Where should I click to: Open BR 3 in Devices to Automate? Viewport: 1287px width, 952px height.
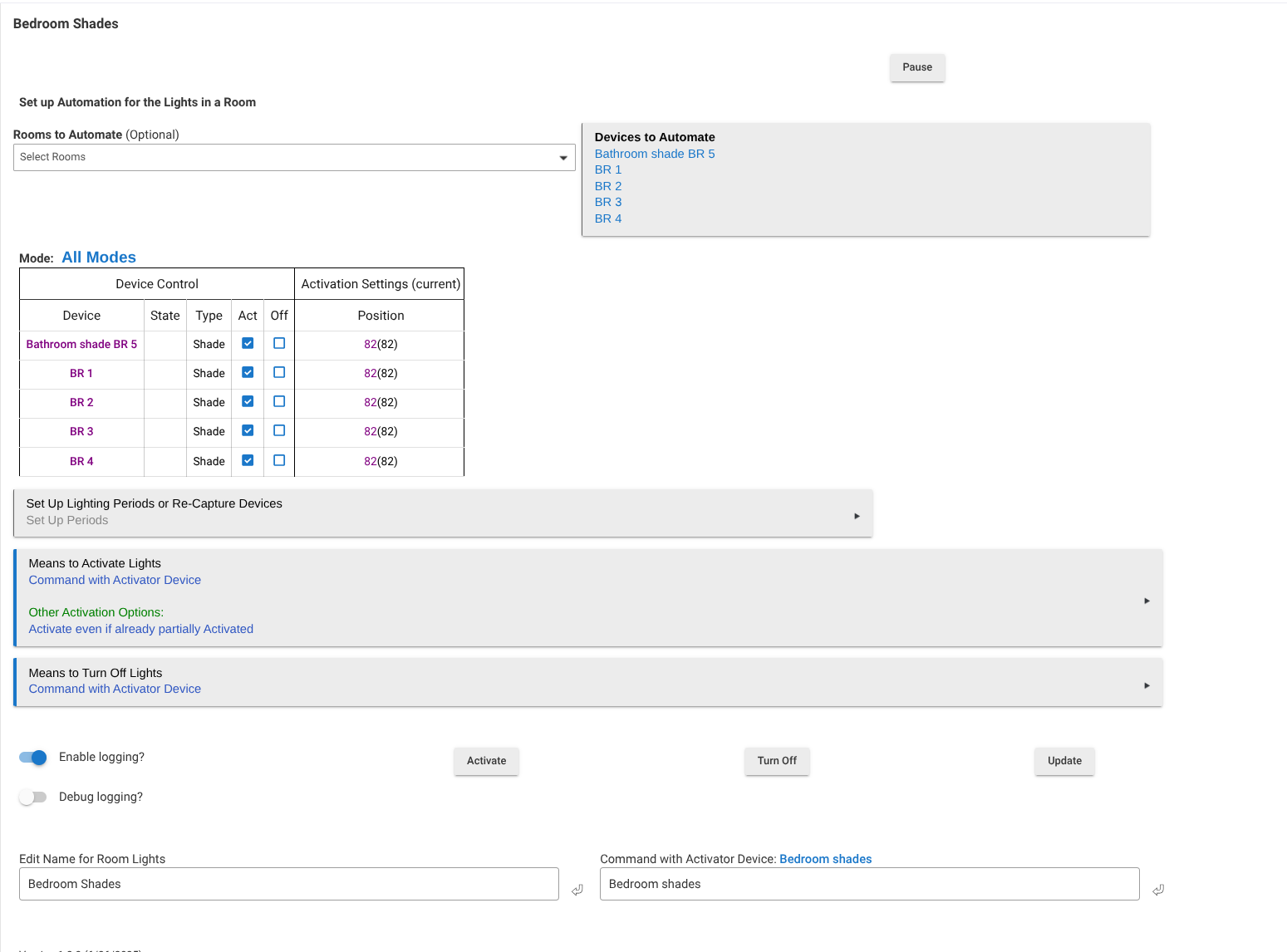[607, 202]
